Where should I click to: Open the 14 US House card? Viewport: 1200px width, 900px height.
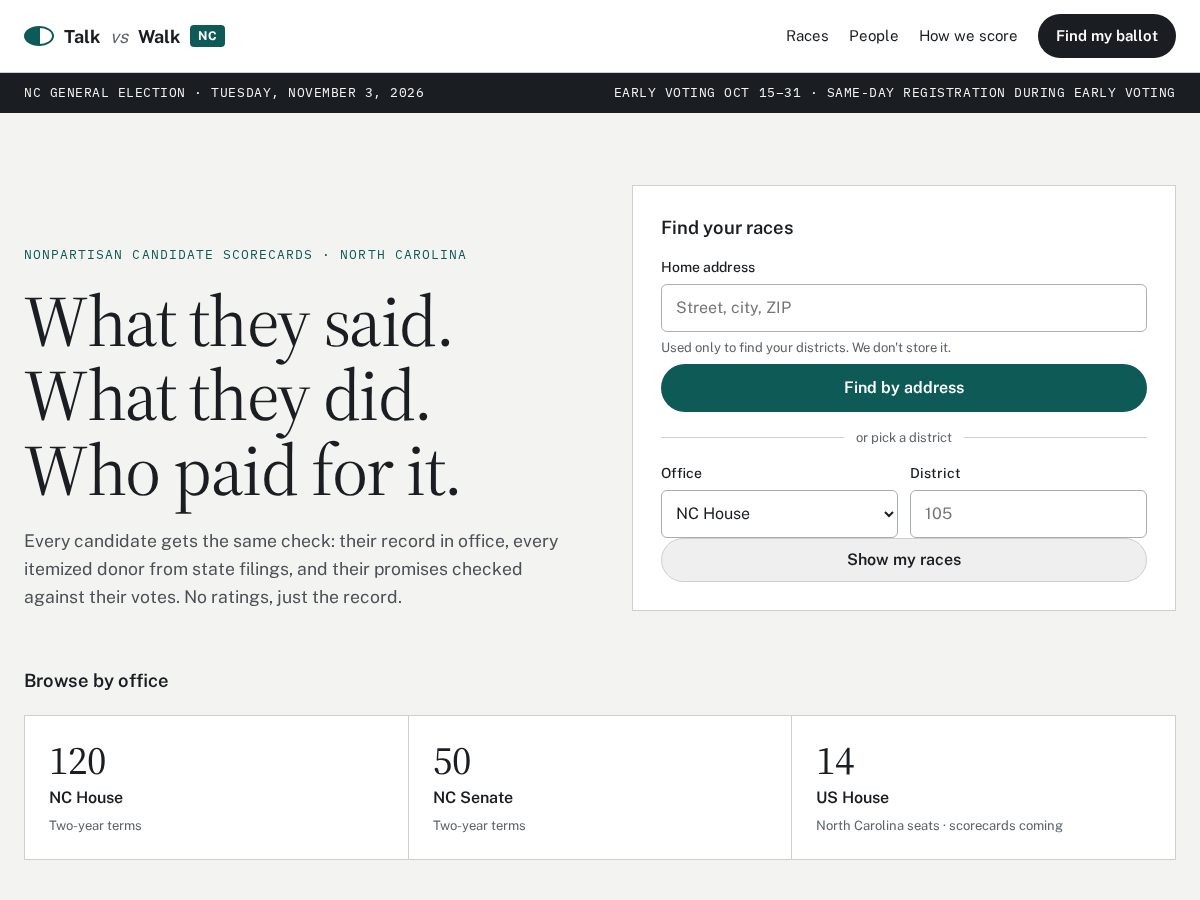click(984, 787)
